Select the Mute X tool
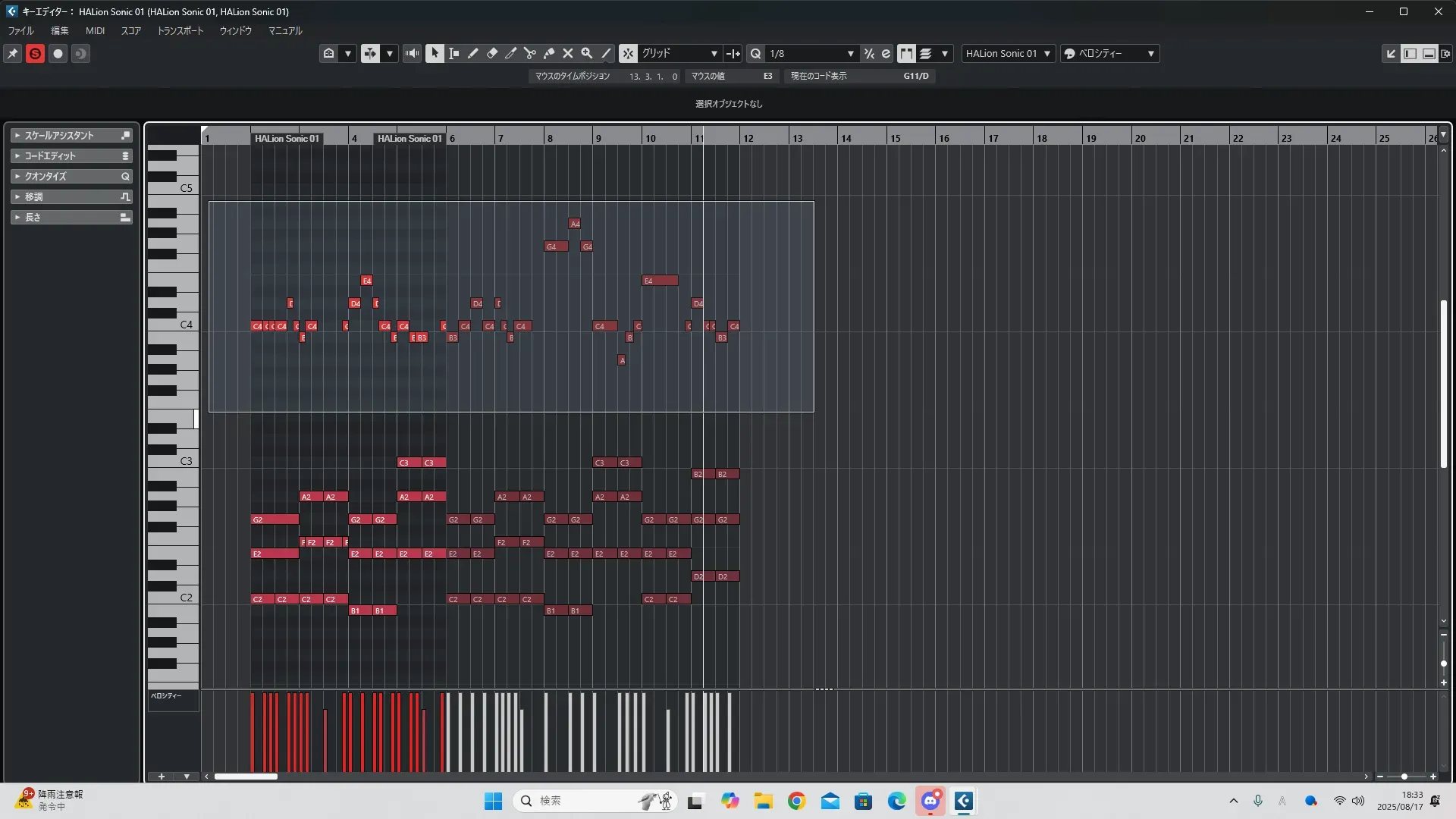1456x819 pixels. (567, 53)
